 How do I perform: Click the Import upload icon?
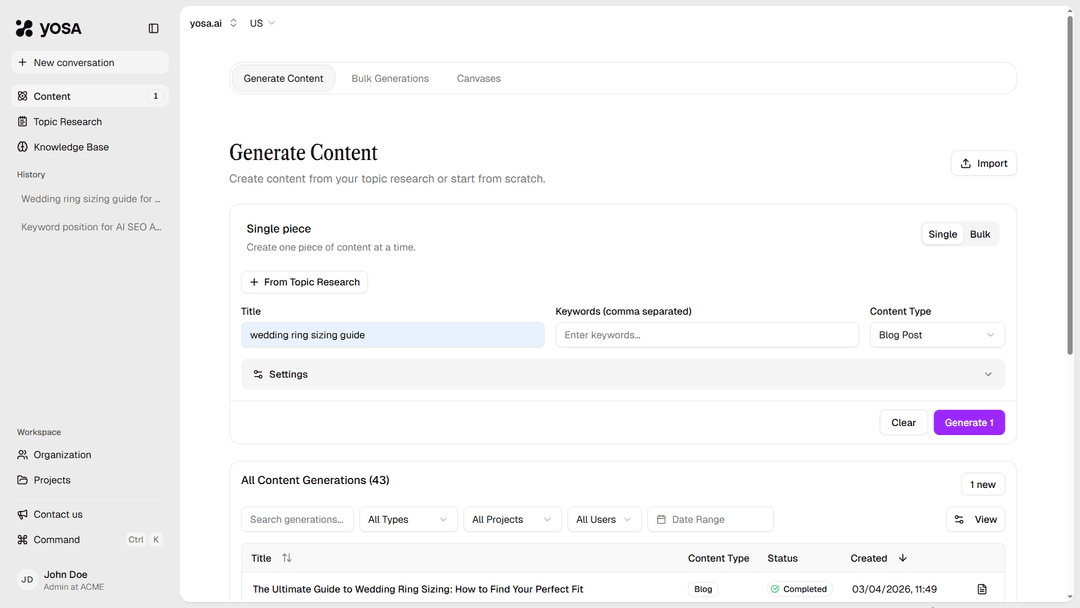tap(966, 162)
